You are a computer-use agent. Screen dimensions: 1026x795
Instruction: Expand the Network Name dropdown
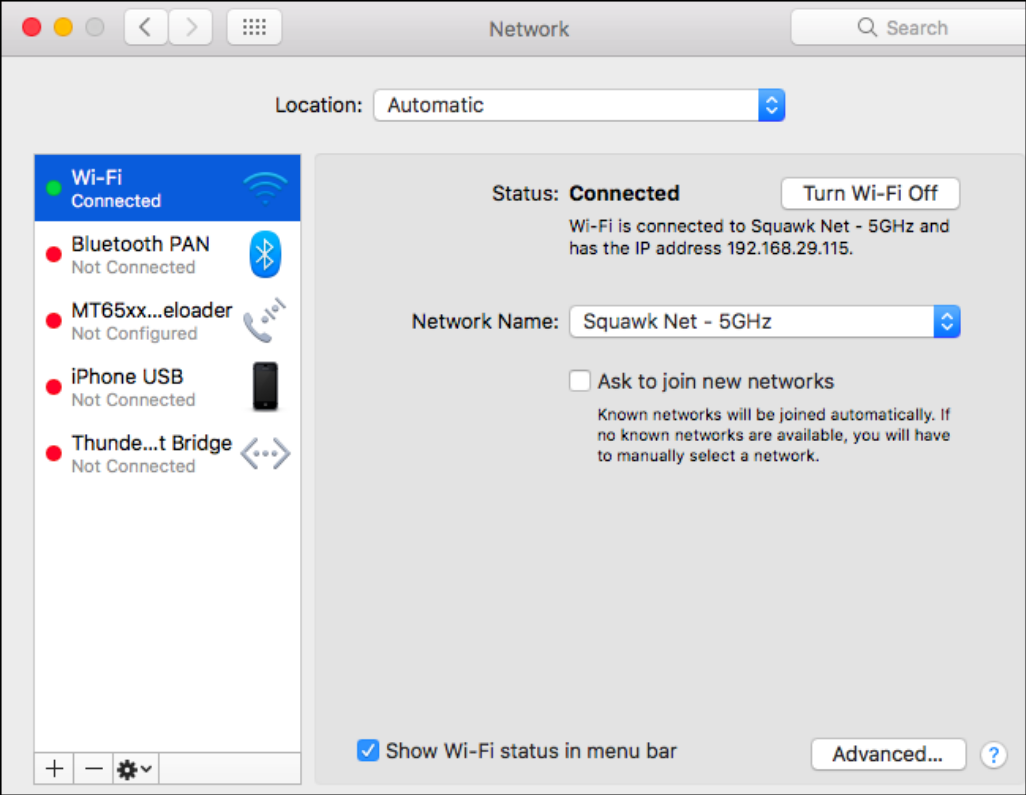[x=764, y=322]
